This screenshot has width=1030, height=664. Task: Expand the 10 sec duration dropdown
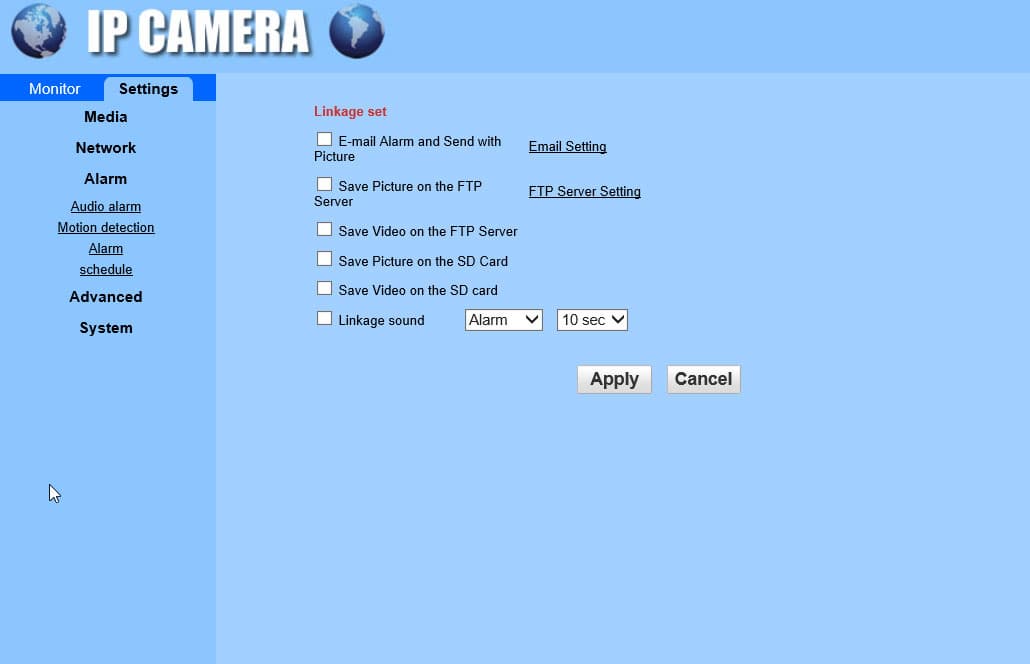click(x=593, y=320)
